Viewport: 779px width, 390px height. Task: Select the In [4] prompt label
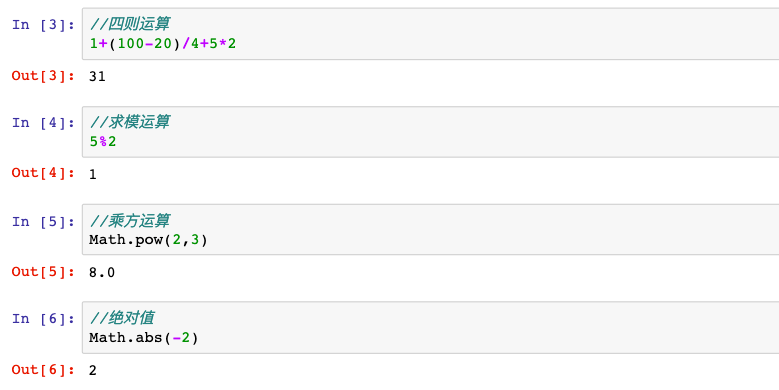click(x=43, y=123)
